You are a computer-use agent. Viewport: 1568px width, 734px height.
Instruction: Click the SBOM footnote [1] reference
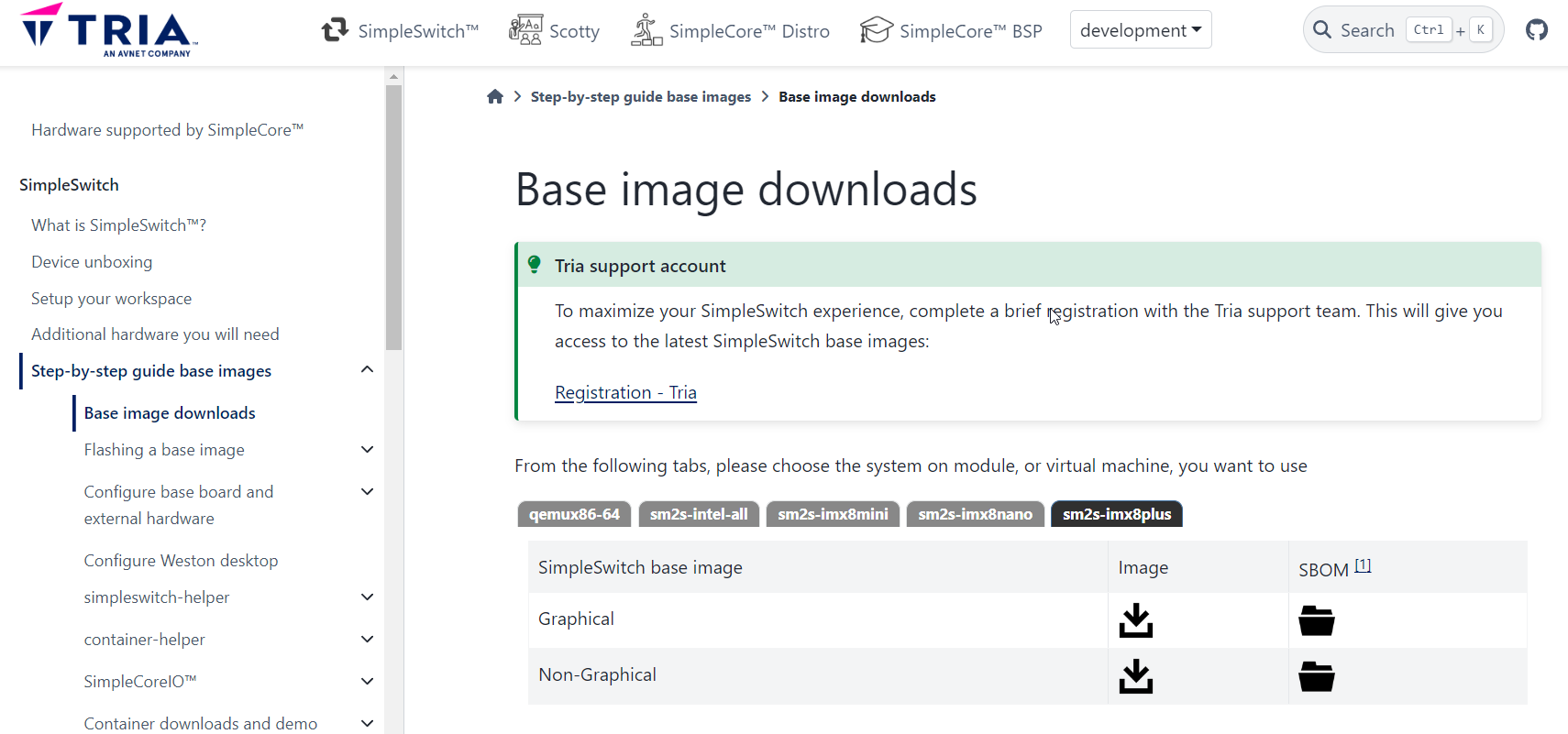pos(1363,565)
